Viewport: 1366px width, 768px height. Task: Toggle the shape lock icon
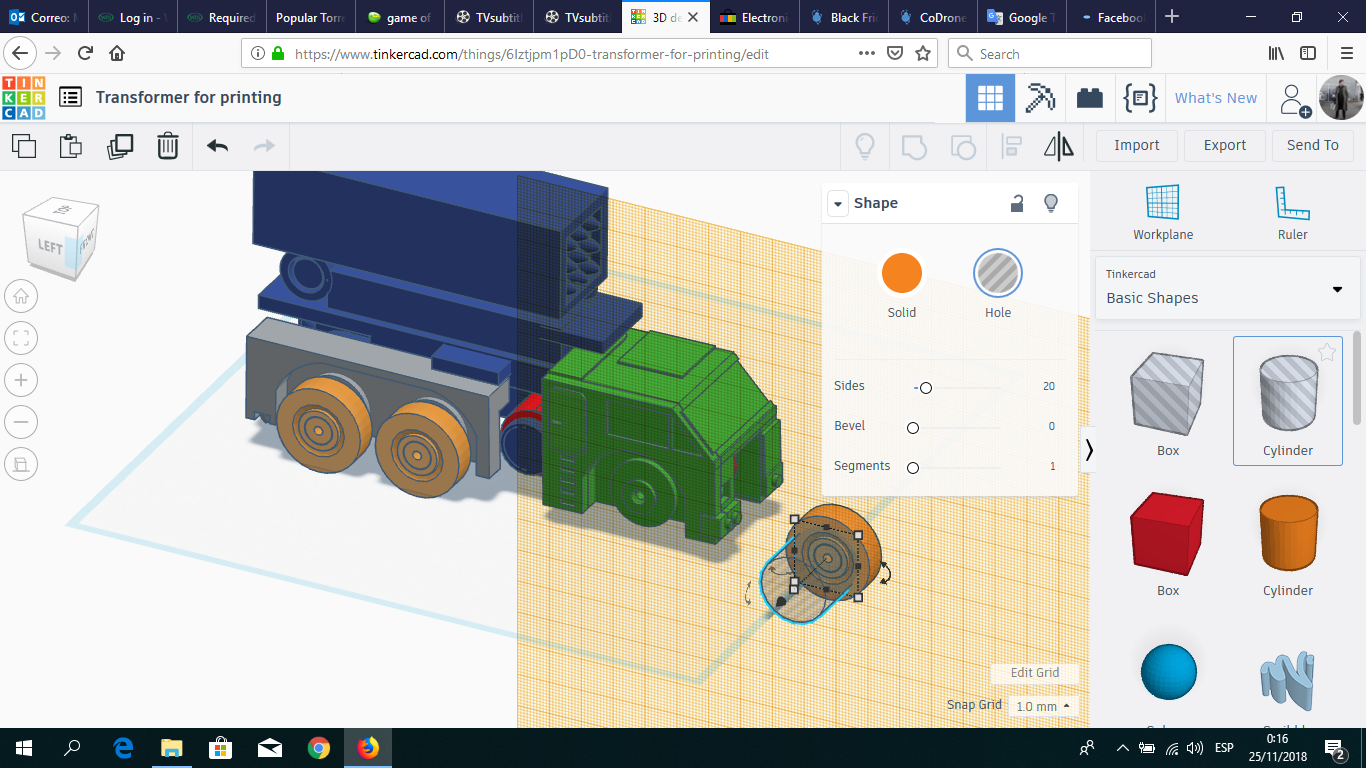pos(1016,203)
